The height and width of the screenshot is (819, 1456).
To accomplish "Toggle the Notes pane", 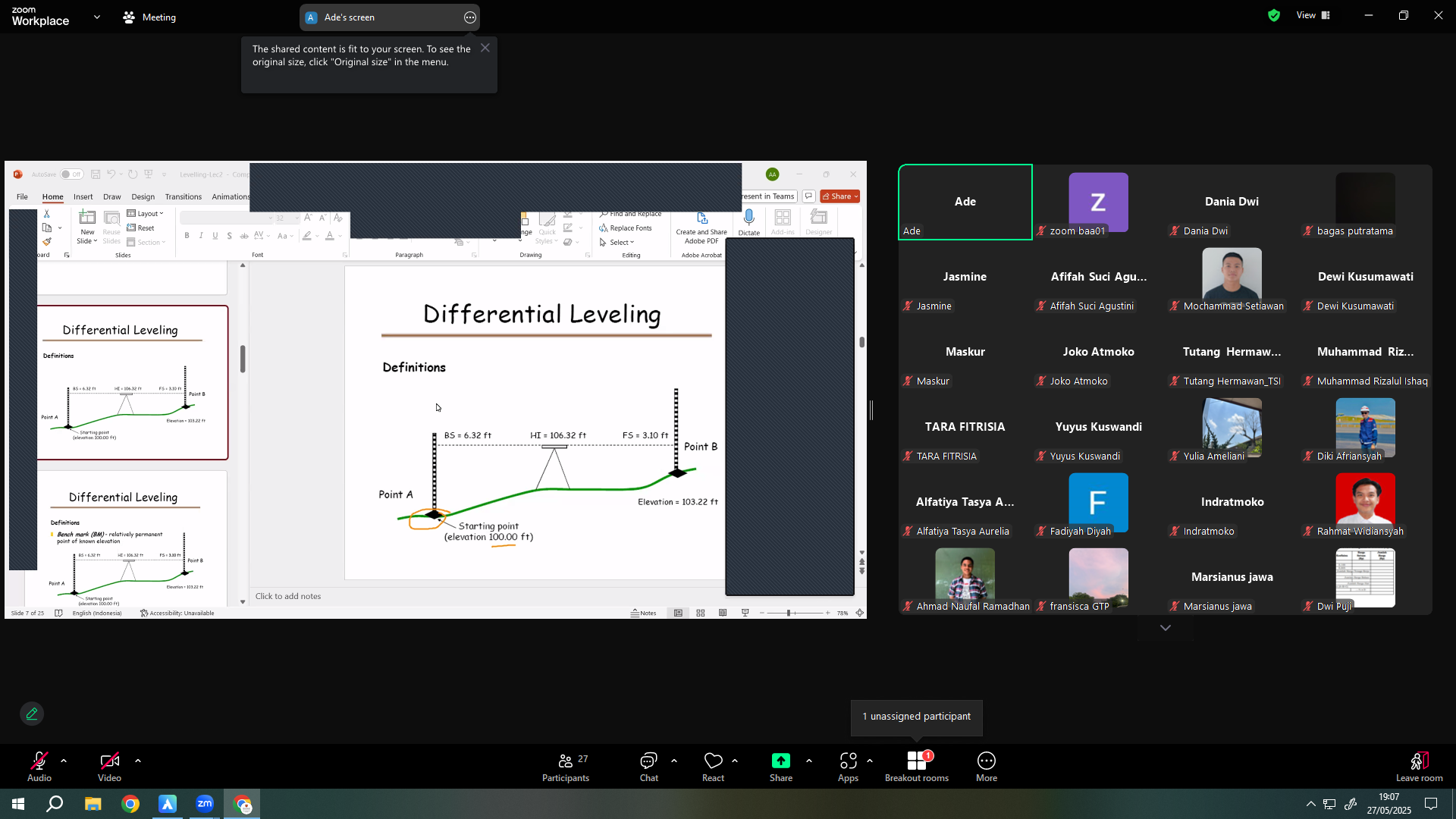I will (x=644, y=613).
